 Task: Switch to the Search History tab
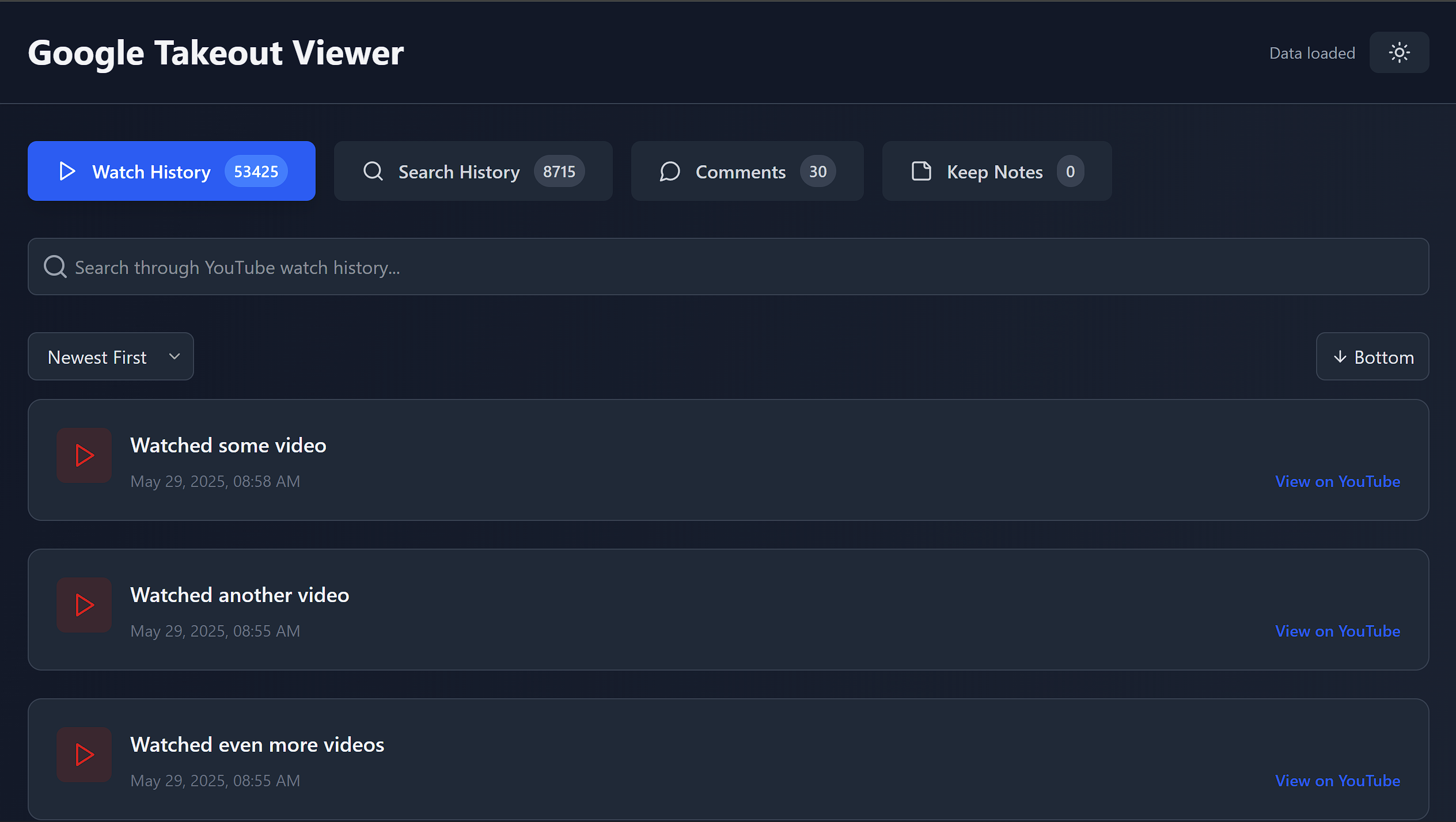[x=473, y=172]
